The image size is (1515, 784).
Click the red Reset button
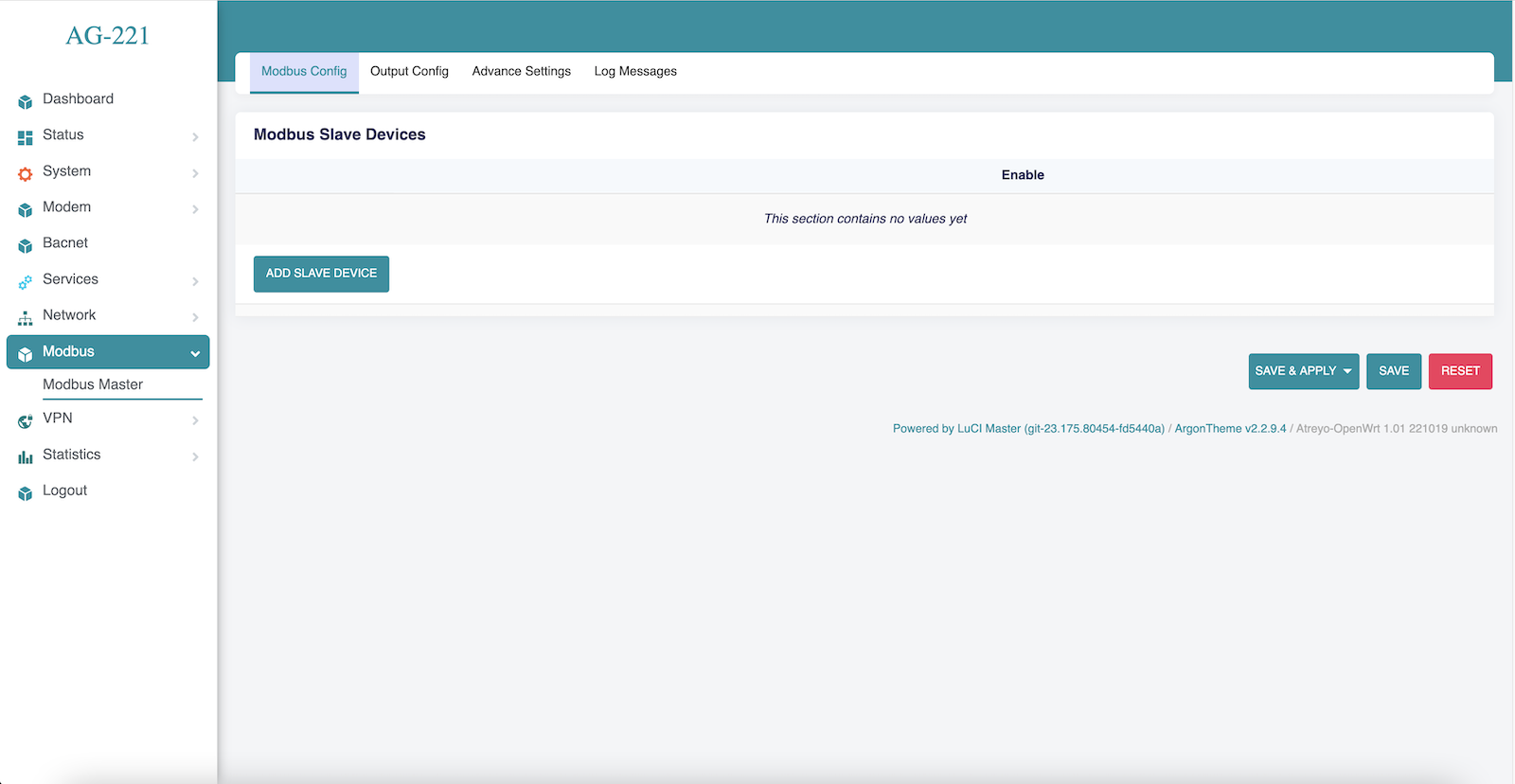tap(1459, 371)
